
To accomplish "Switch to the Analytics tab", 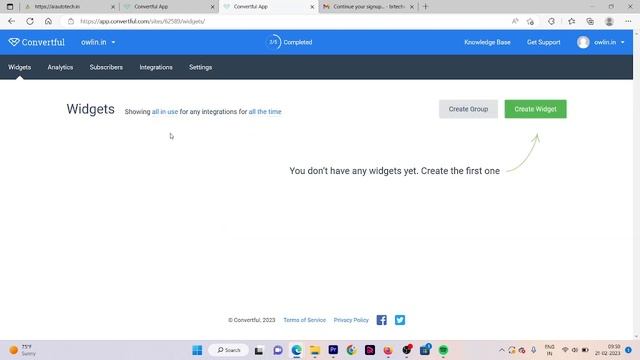I will (x=60, y=67).
